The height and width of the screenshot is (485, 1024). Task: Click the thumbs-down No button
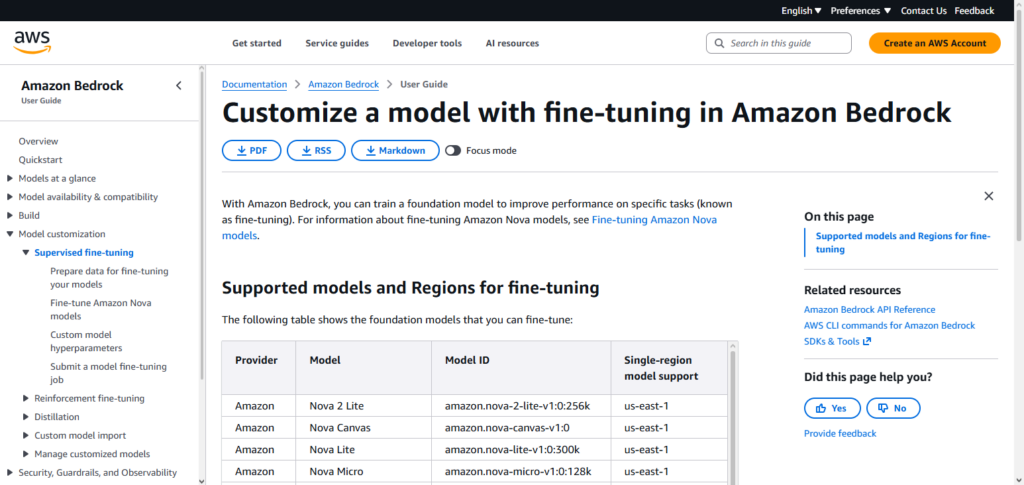click(893, 408)
